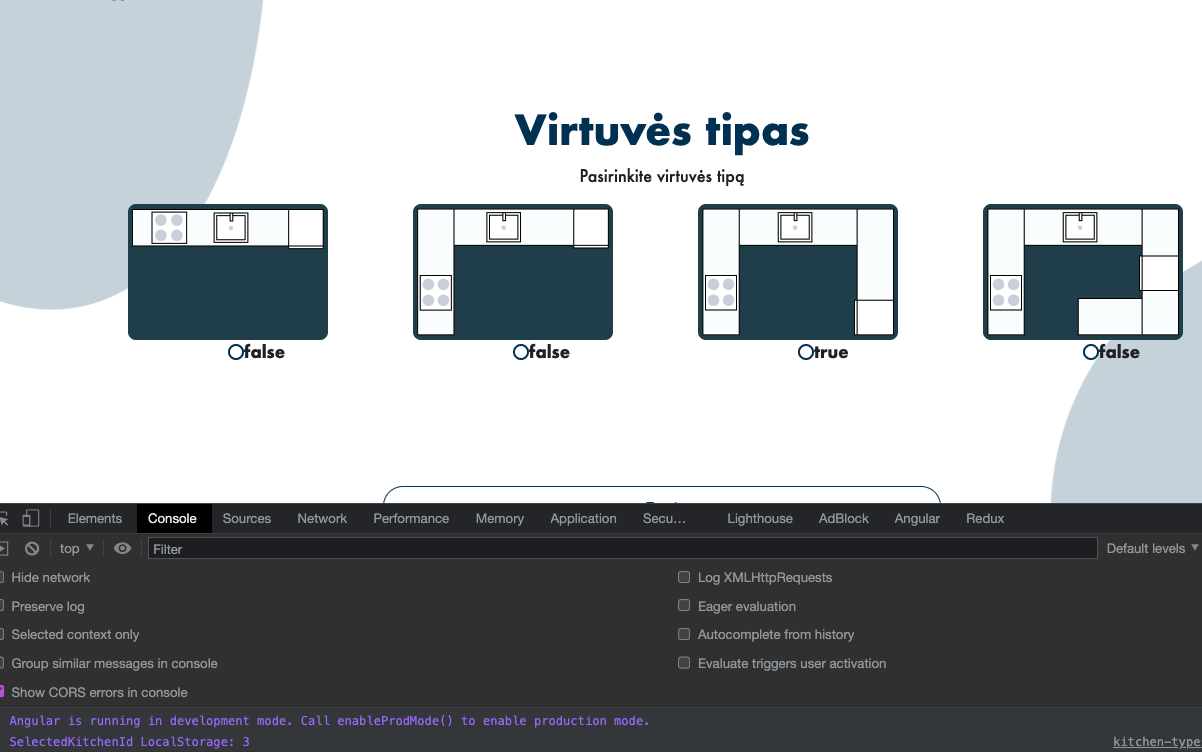Focus the console Filter input field
Viewport: 1202px width, 752px height.
click(622, 548)
